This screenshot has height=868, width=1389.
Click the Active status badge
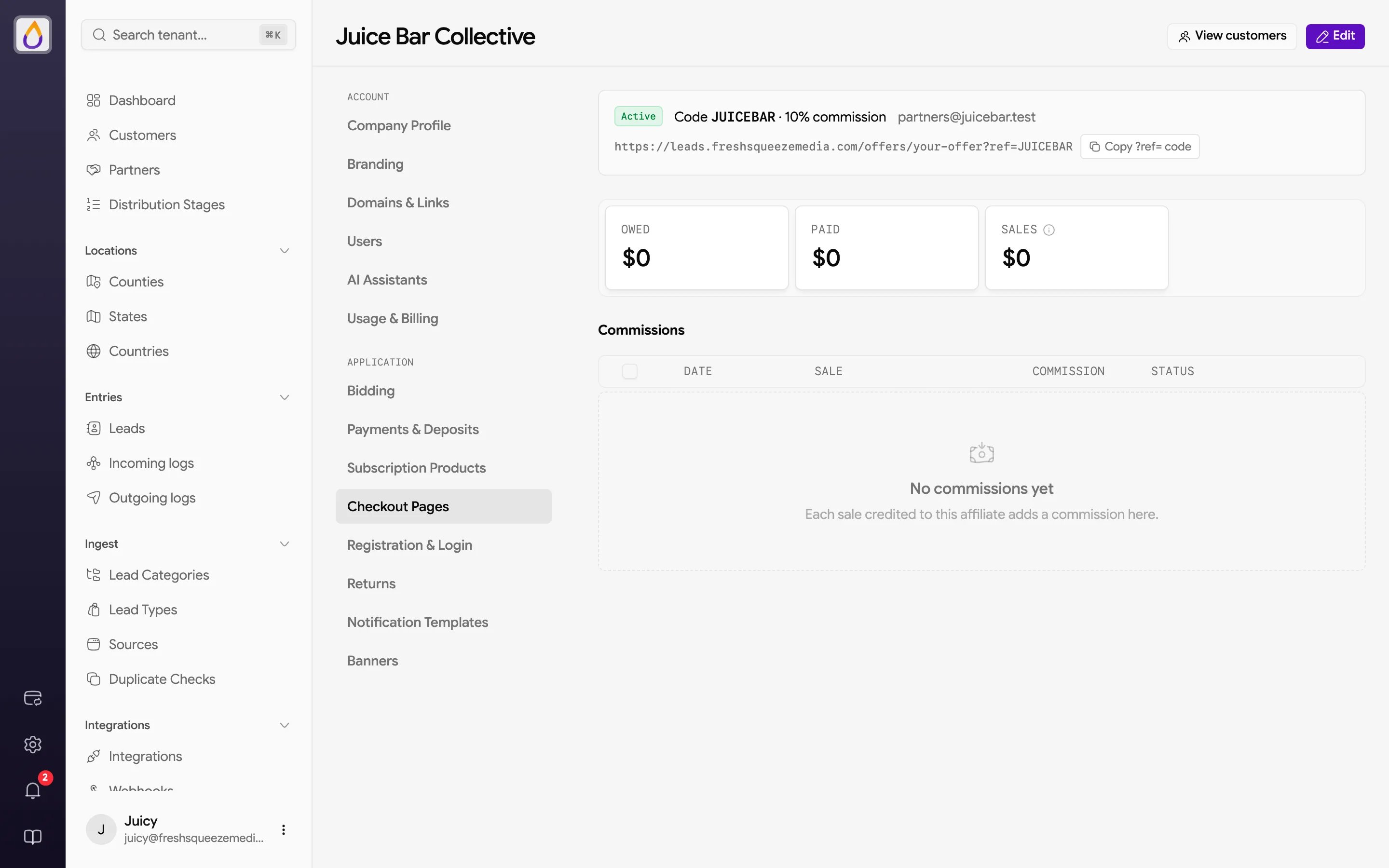[x=638, y=117]
